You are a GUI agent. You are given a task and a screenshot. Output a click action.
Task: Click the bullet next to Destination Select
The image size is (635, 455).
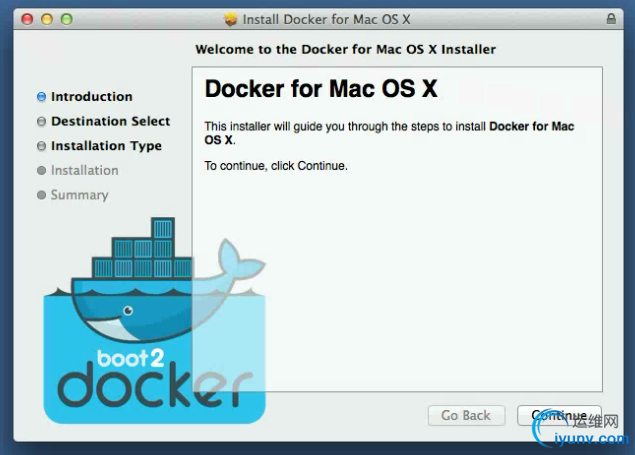point(41,121)
